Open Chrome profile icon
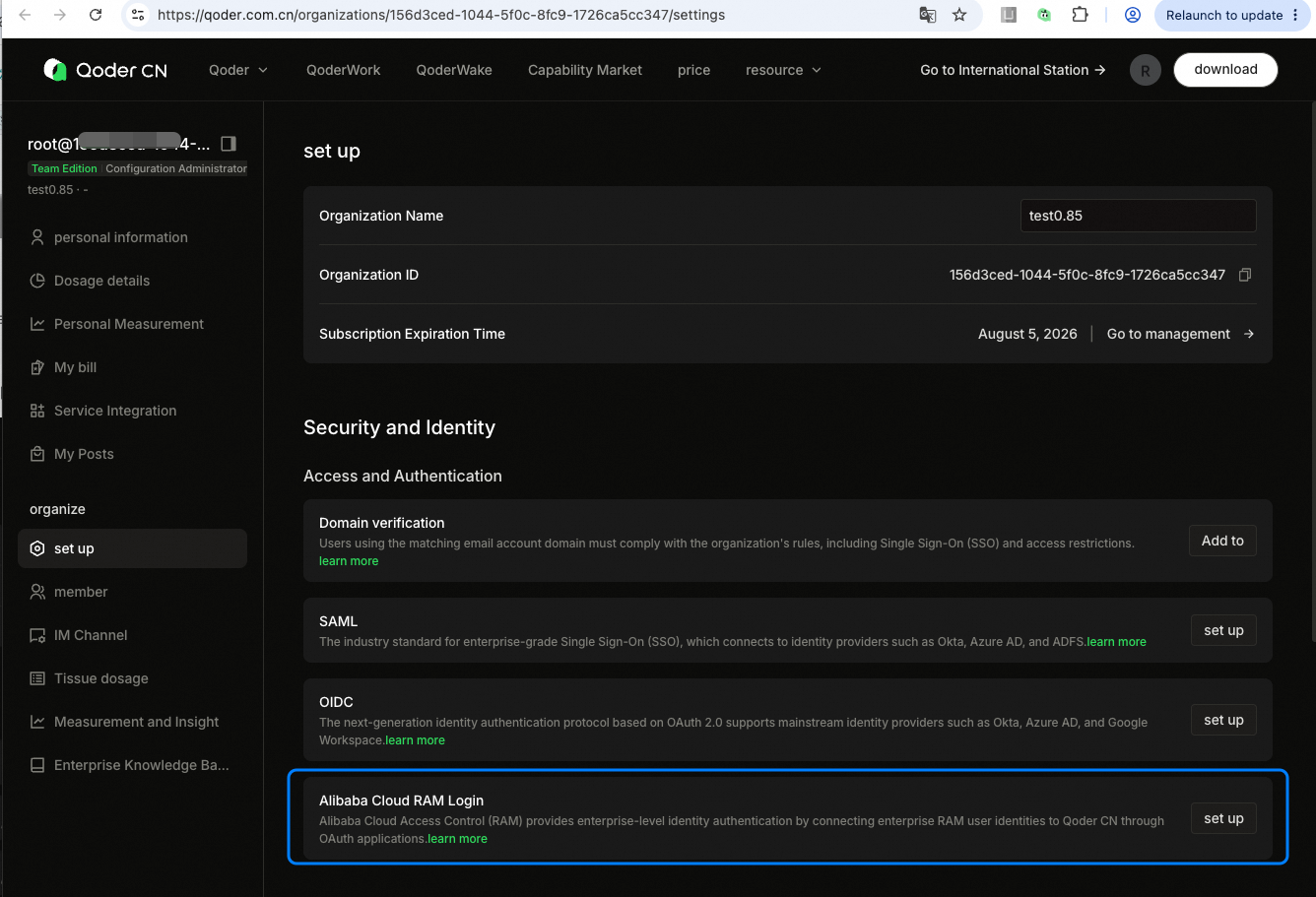 point(1133,15)
